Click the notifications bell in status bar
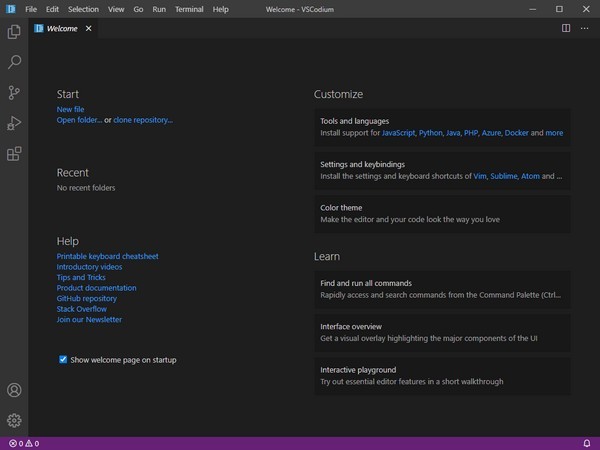The image size is (600, 450). (586, 443)
